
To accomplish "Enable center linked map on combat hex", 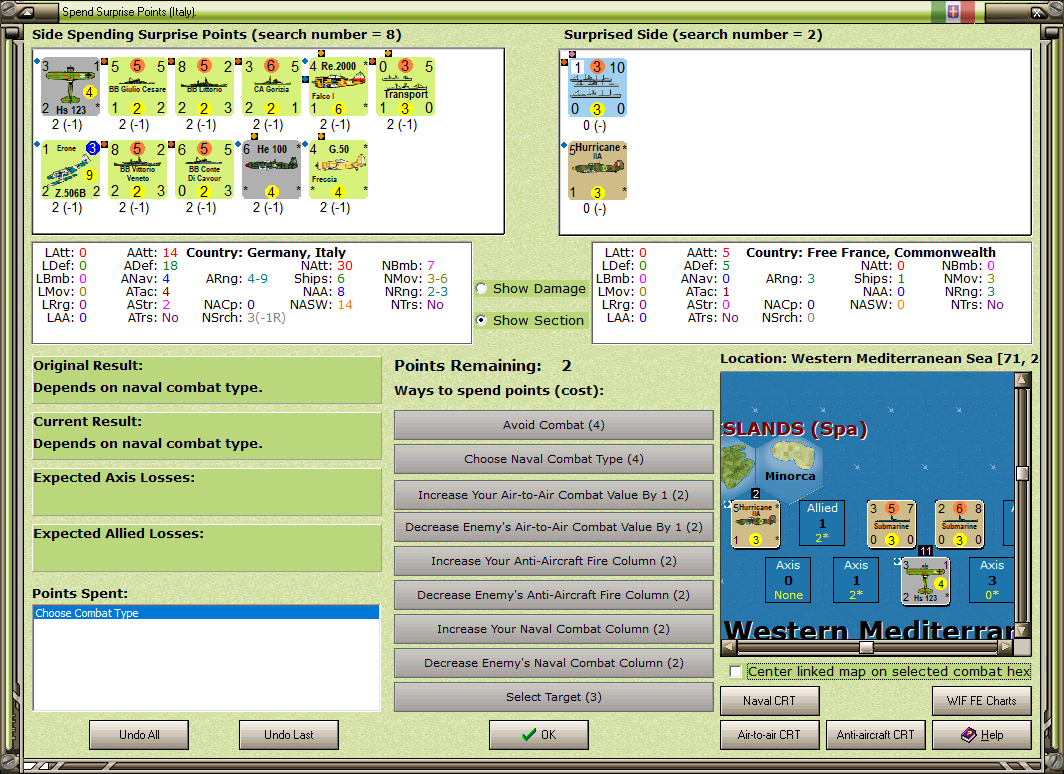I will (x=736, y=671).
